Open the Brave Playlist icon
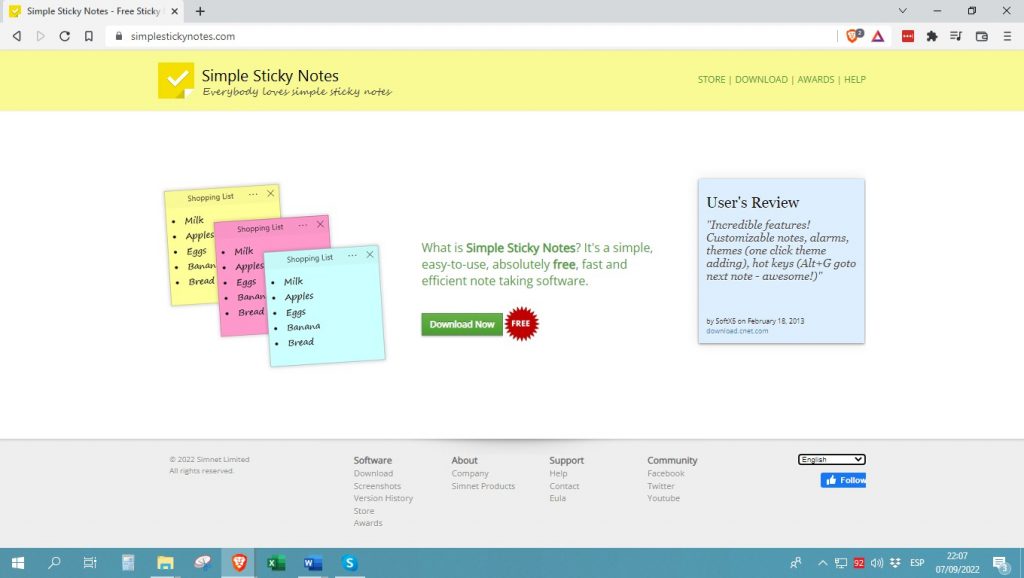This screenshot has width=1024, height=578. [x=956, y=36]
